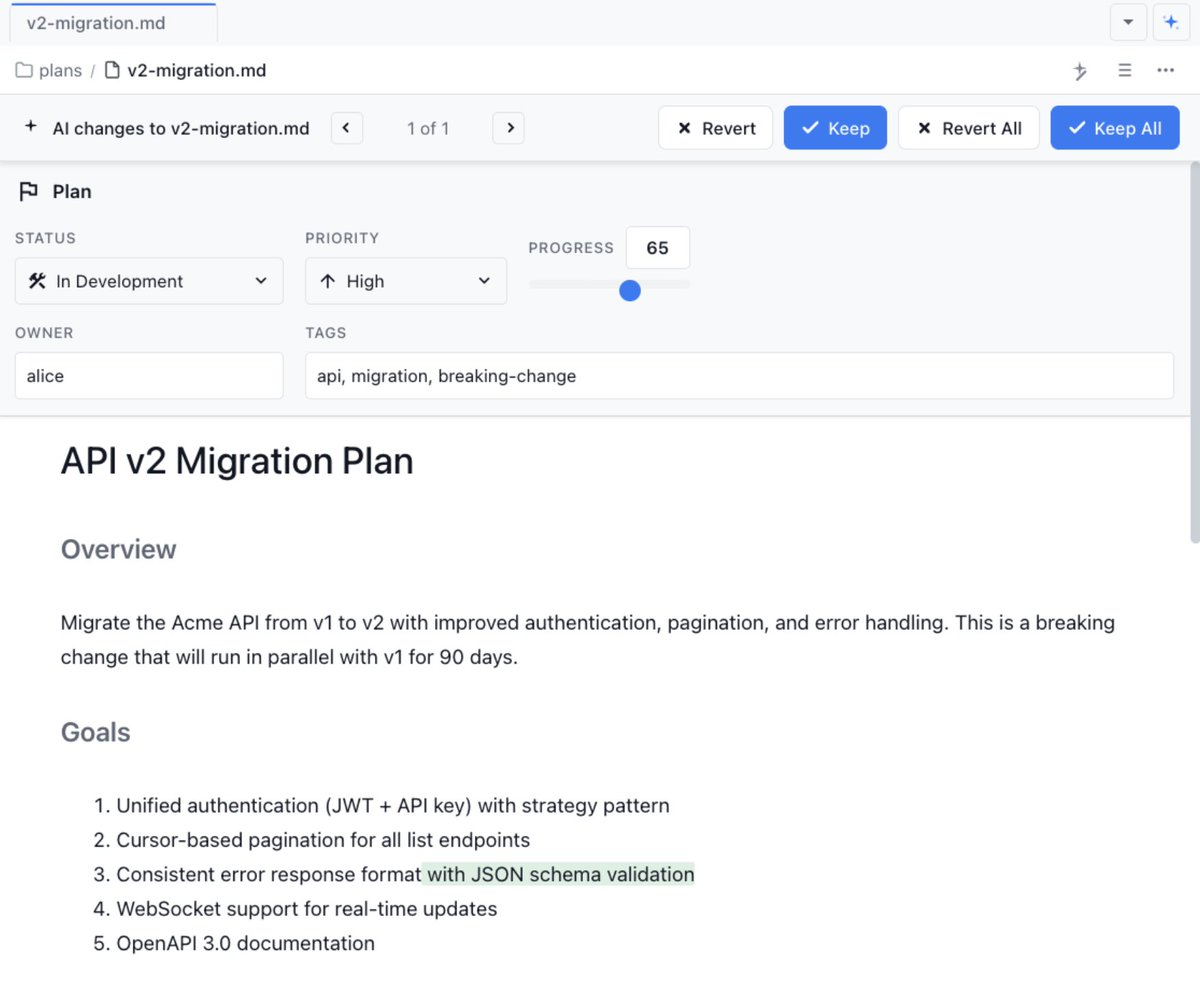Screen dimensions: 1200x989
Task: Click the Overview heading
Action: [x=118, y=549]
